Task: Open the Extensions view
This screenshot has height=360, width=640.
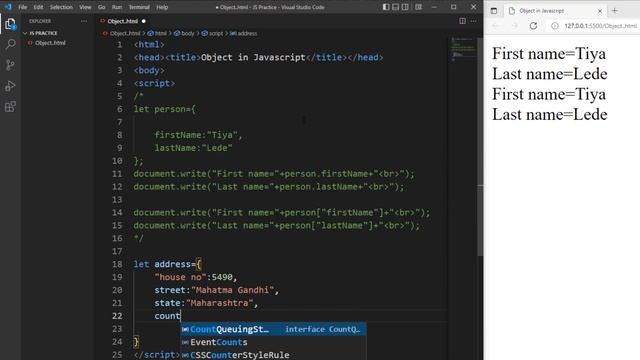Action: [10, 107]
